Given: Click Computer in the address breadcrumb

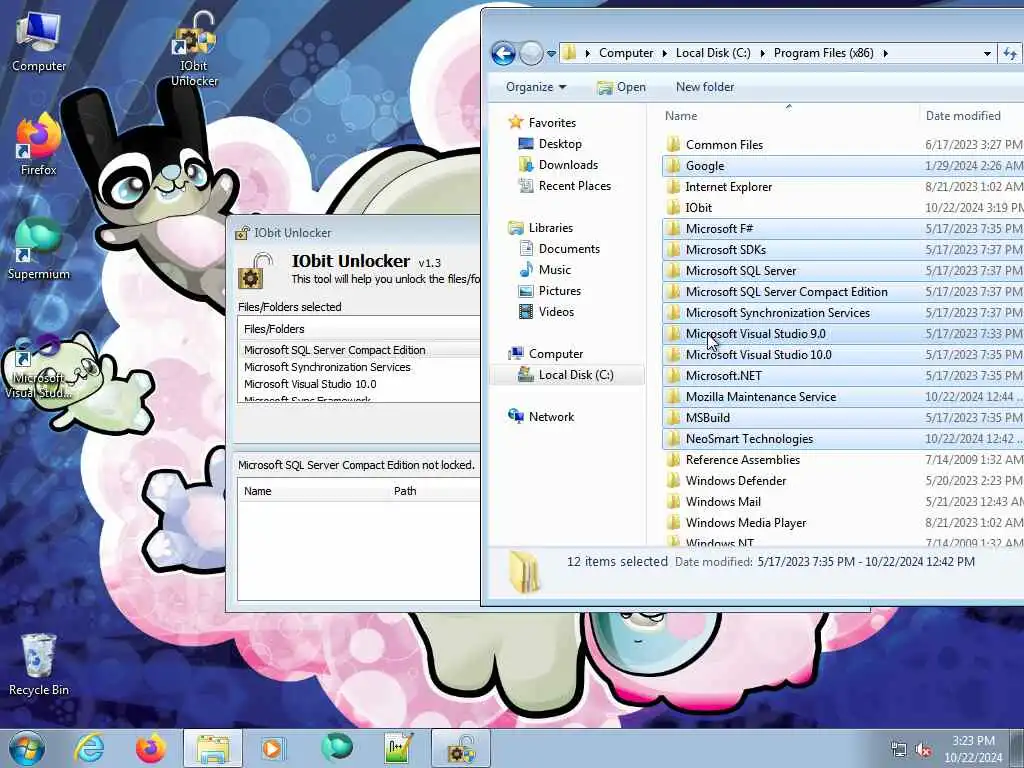Looking at the screenshot, I should pos(626,53).
